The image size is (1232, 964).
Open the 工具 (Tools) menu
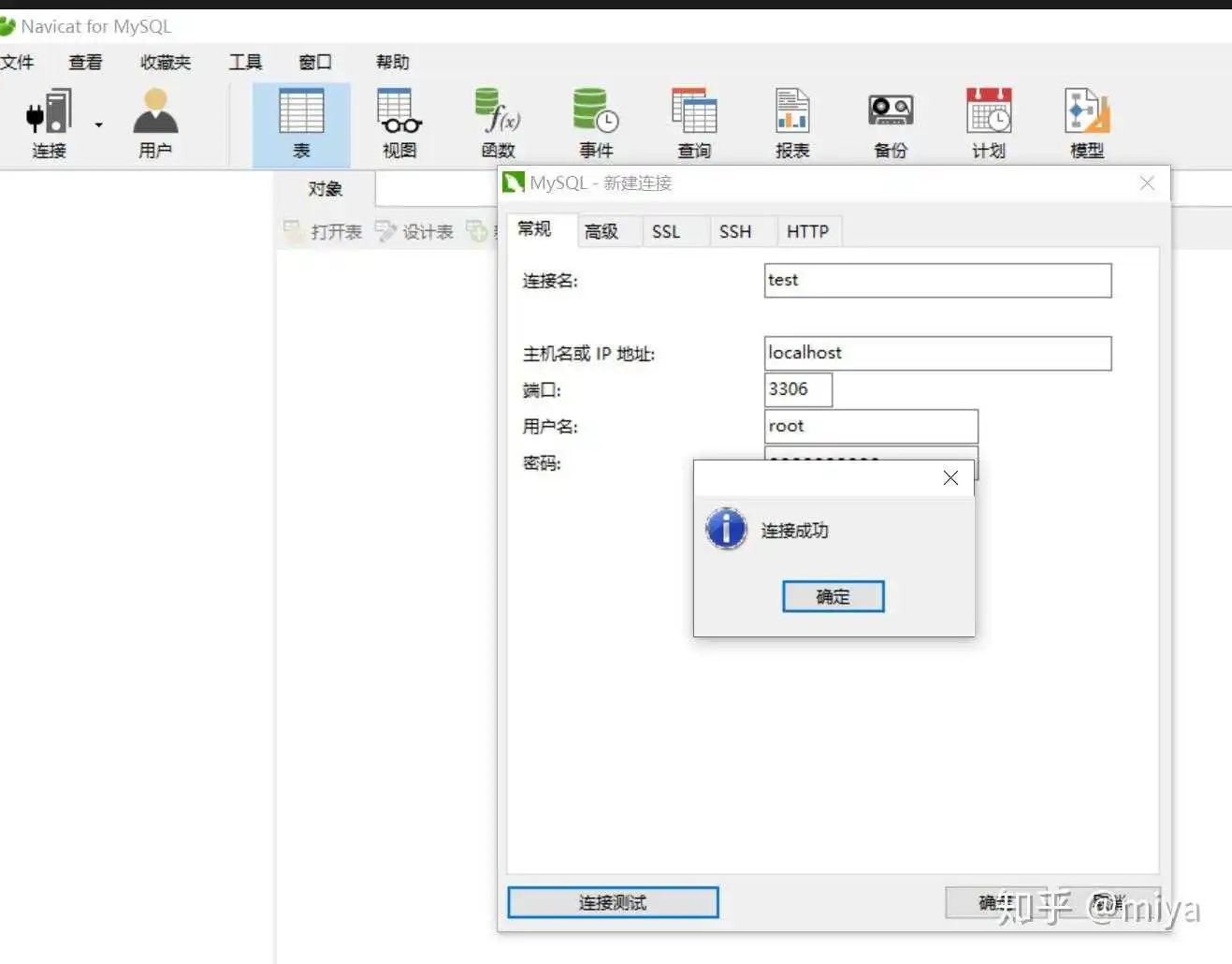(x=245, y=63)
